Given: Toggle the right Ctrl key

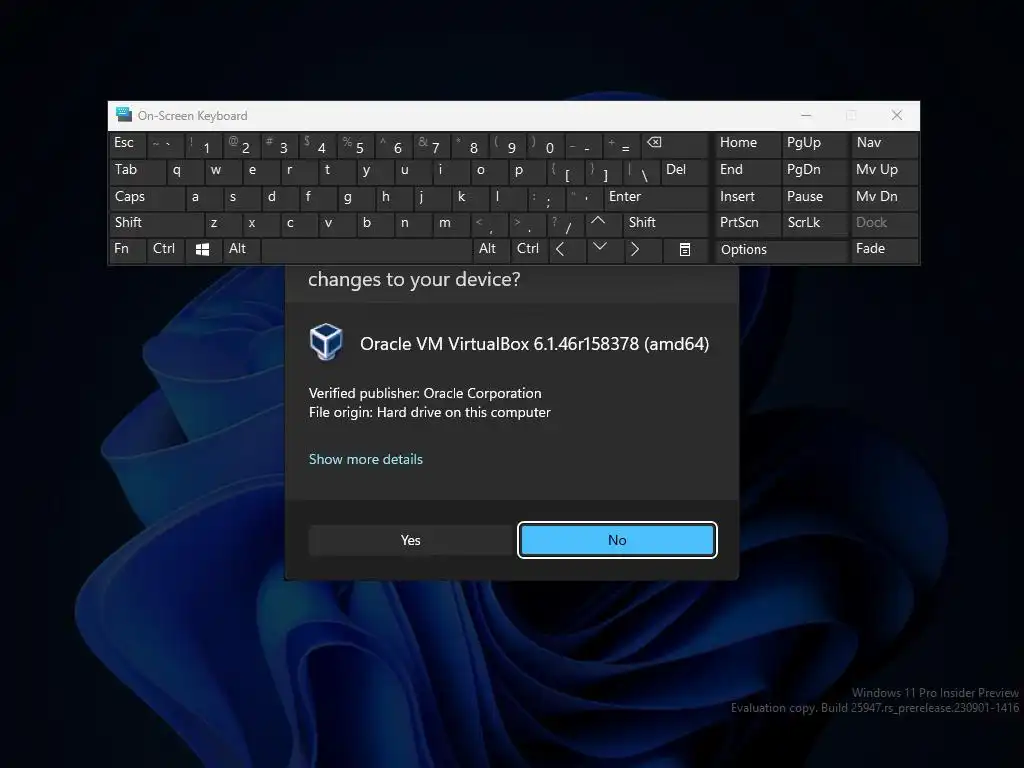Looking at the screenshot, I should coord(528,249).
